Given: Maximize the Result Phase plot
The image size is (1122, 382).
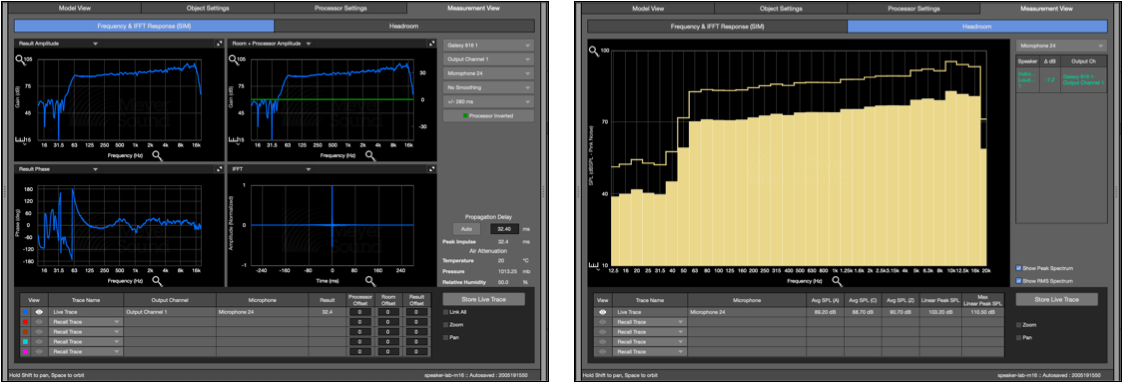Looking at the screenshot, I should coord(220,170).
